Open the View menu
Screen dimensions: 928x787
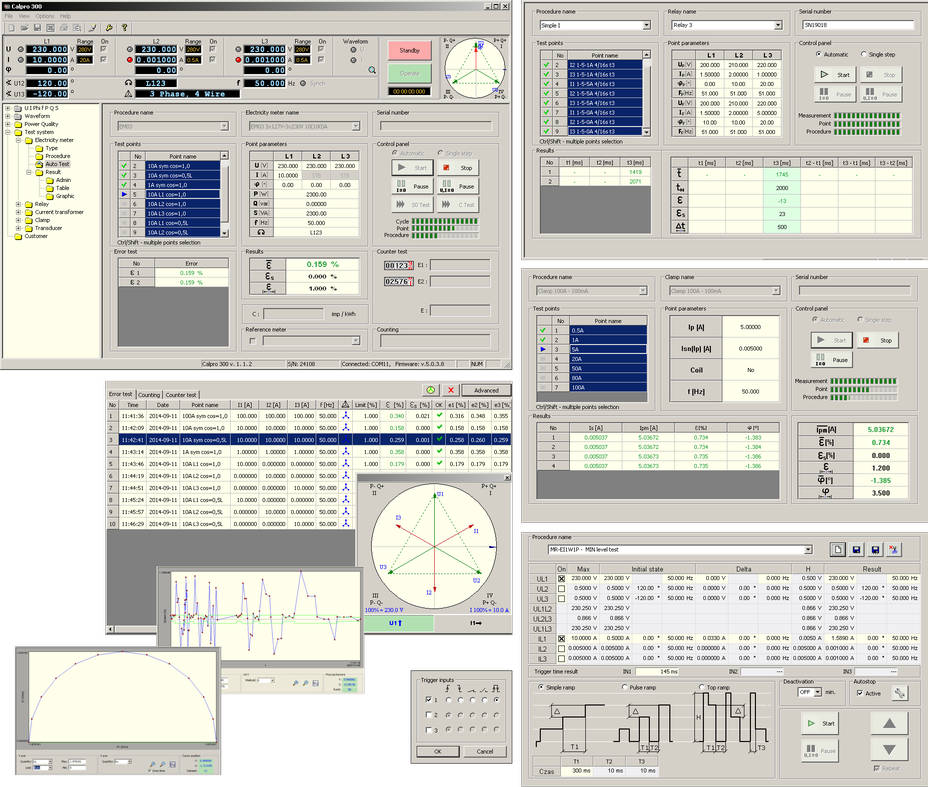click(x=24, y=16)
